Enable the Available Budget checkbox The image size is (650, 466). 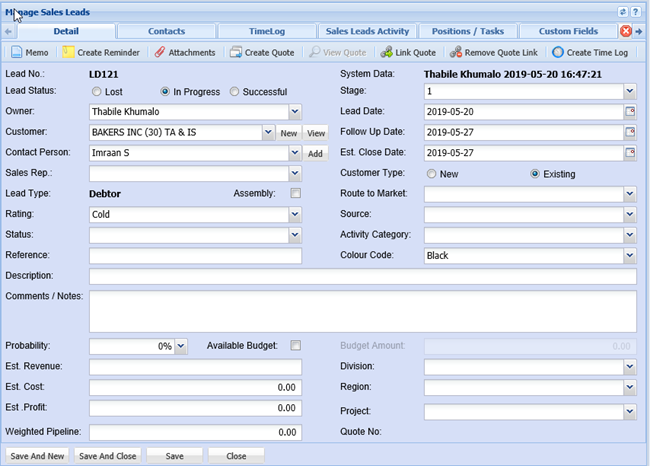[x=295, y=346]
